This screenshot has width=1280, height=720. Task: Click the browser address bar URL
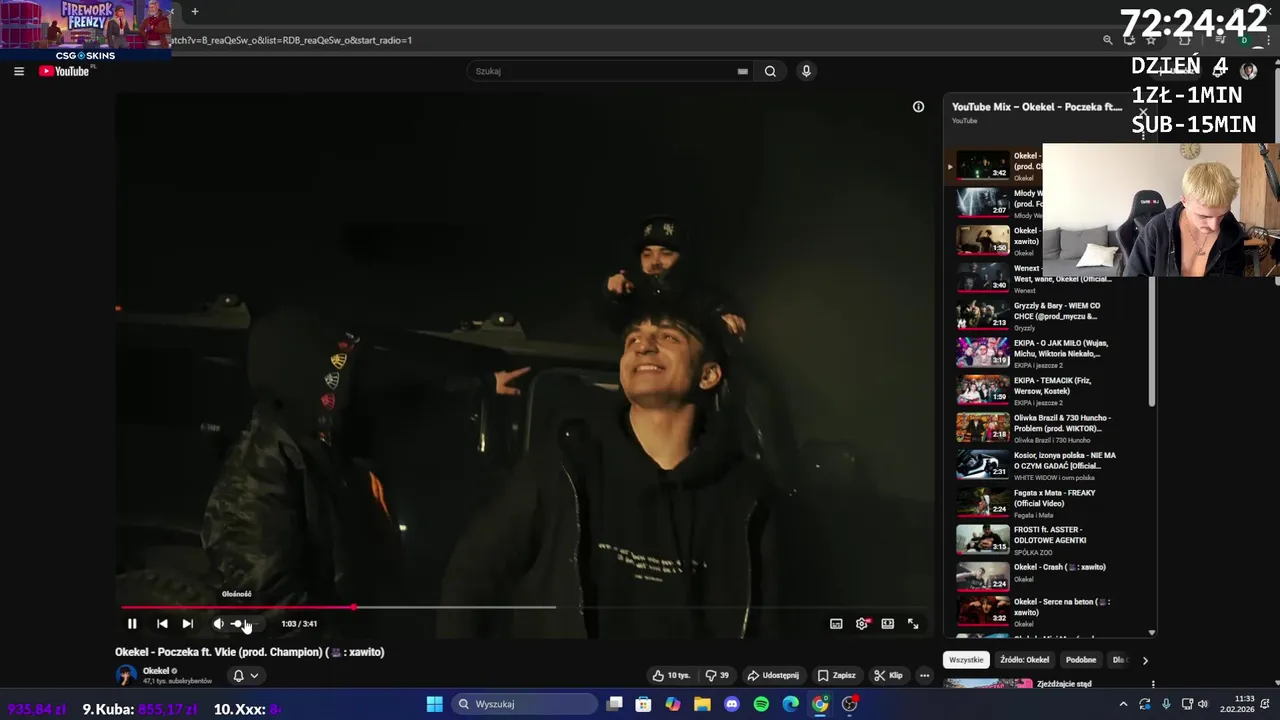click(292, 40)
